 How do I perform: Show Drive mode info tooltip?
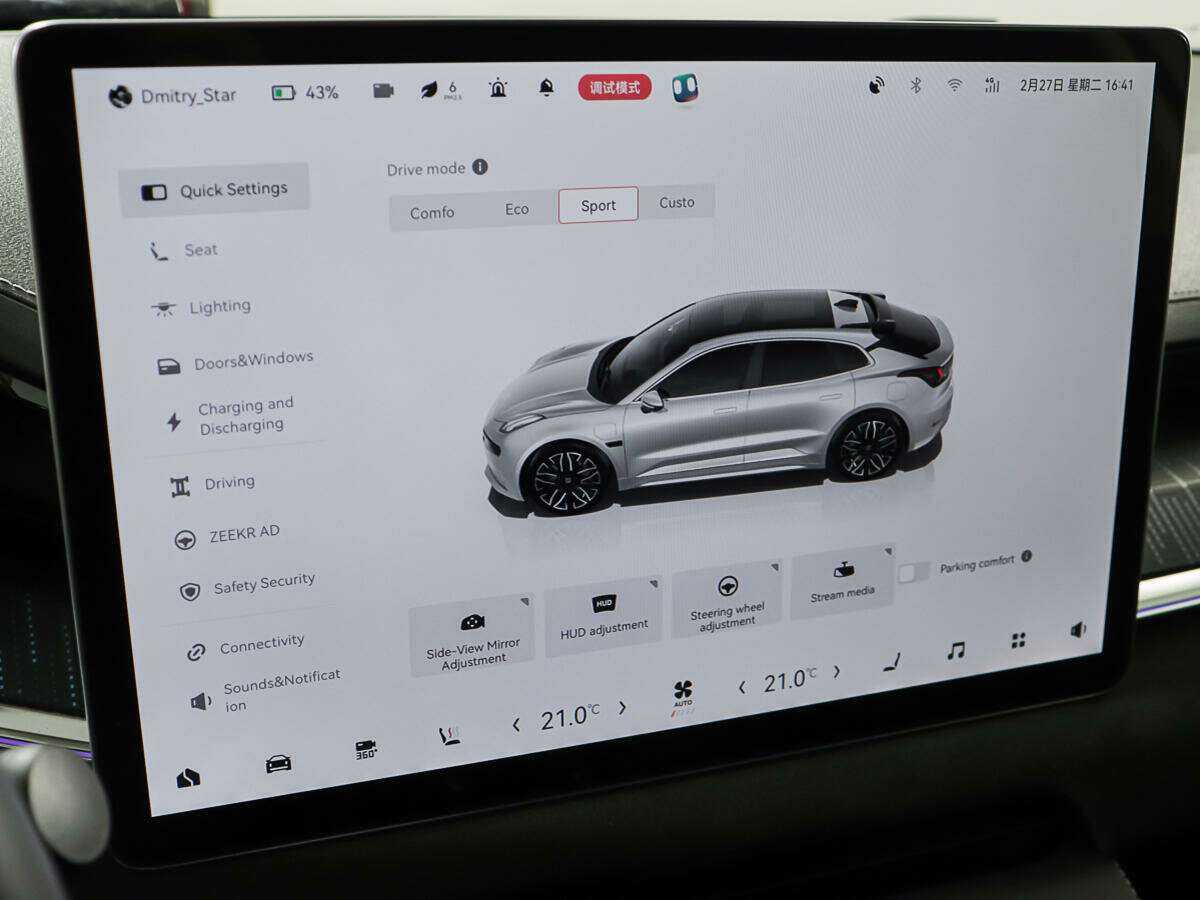pos(480,167)
